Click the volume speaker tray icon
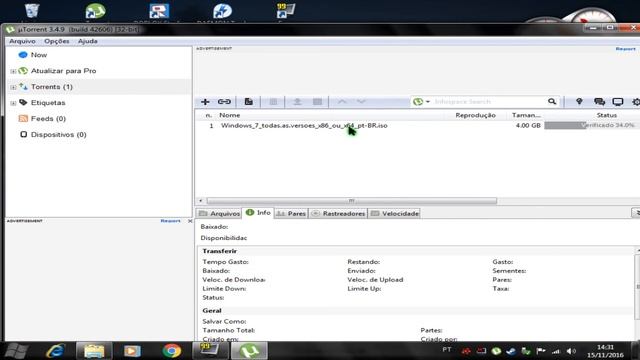The image size is (640, 360). point(571,351)
